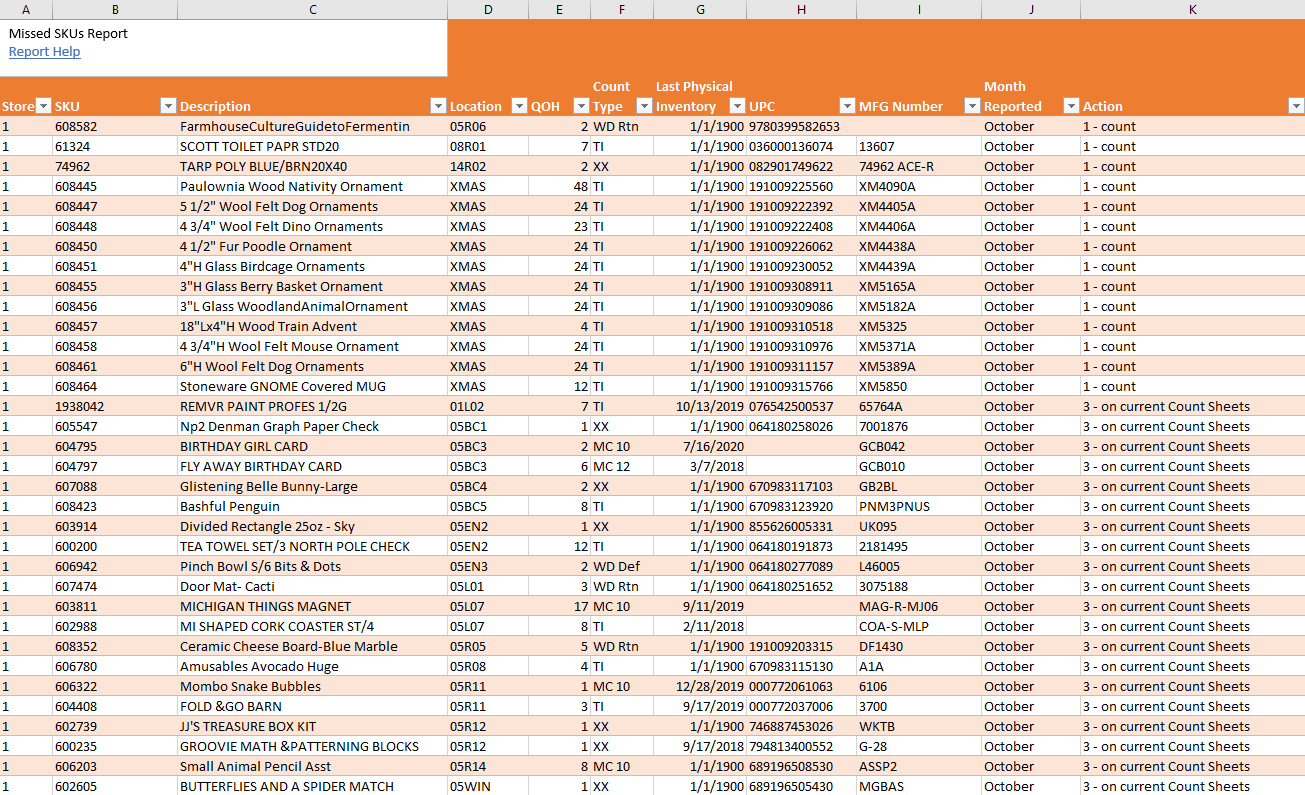Viewport: 1305px width, 795px height.
Task: Open the Location column filter dropdown
Action: (519, 106)
